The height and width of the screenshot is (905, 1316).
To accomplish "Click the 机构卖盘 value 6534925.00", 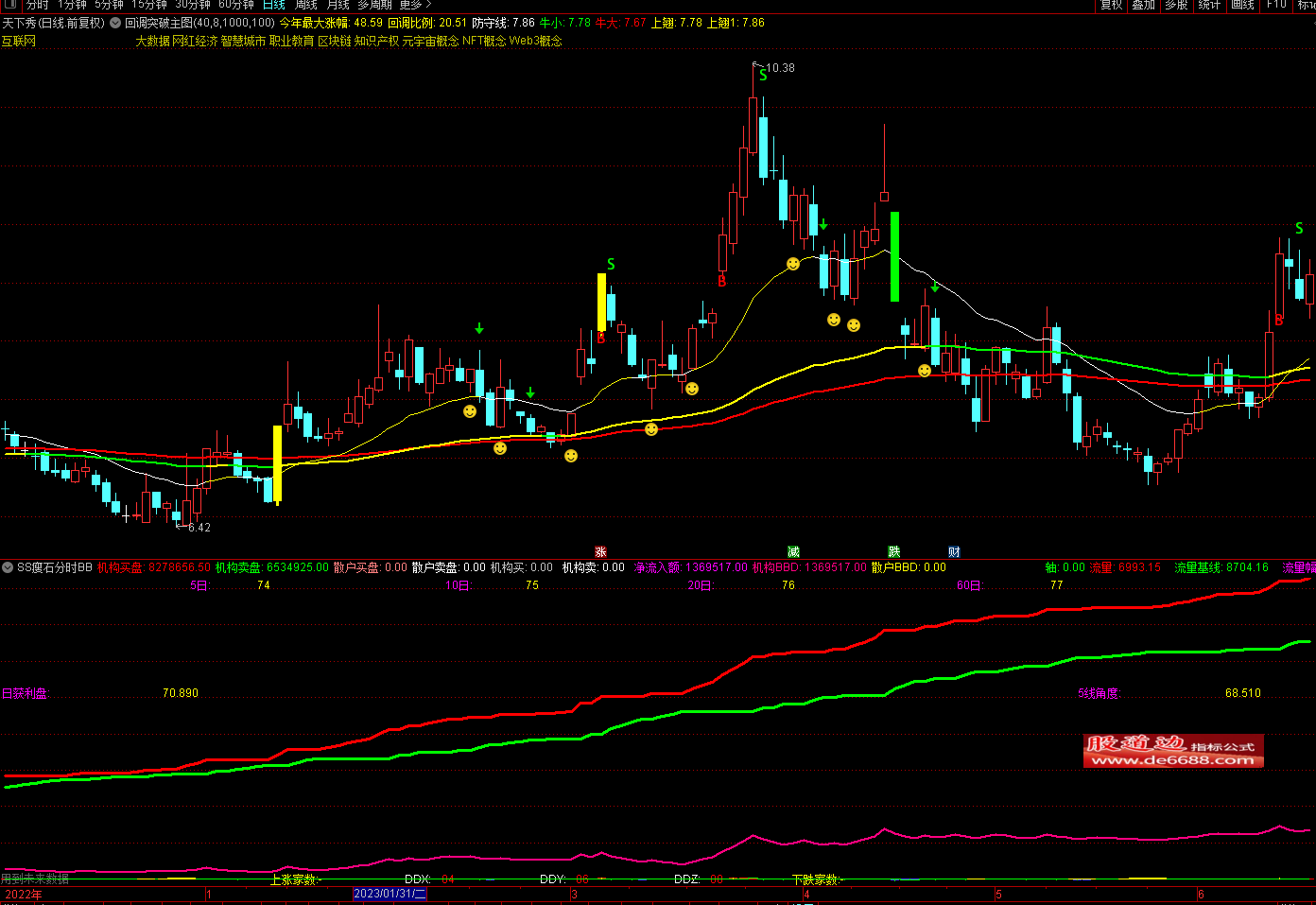I will (298, 567).
